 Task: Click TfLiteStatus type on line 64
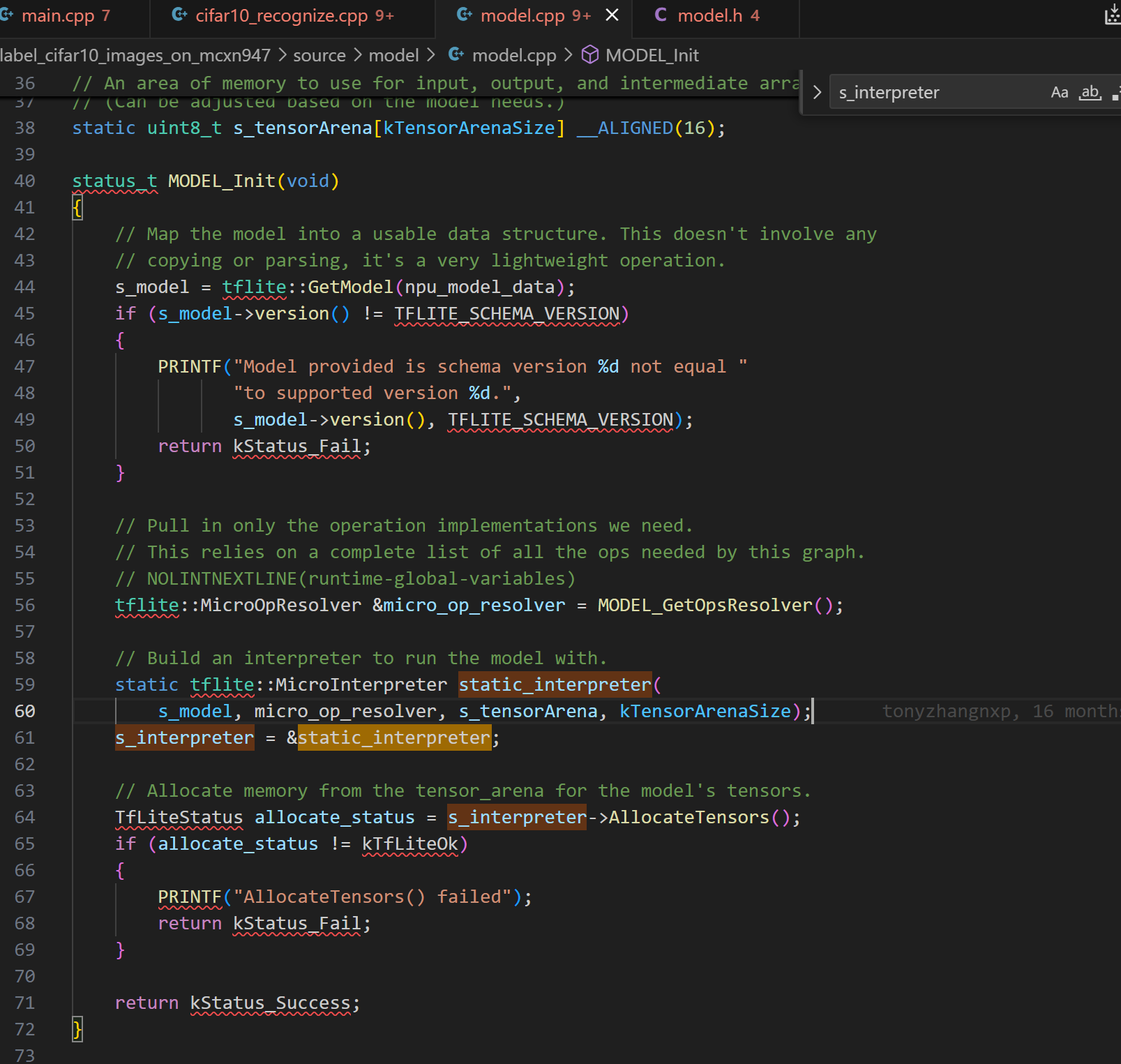coord(179,817)
